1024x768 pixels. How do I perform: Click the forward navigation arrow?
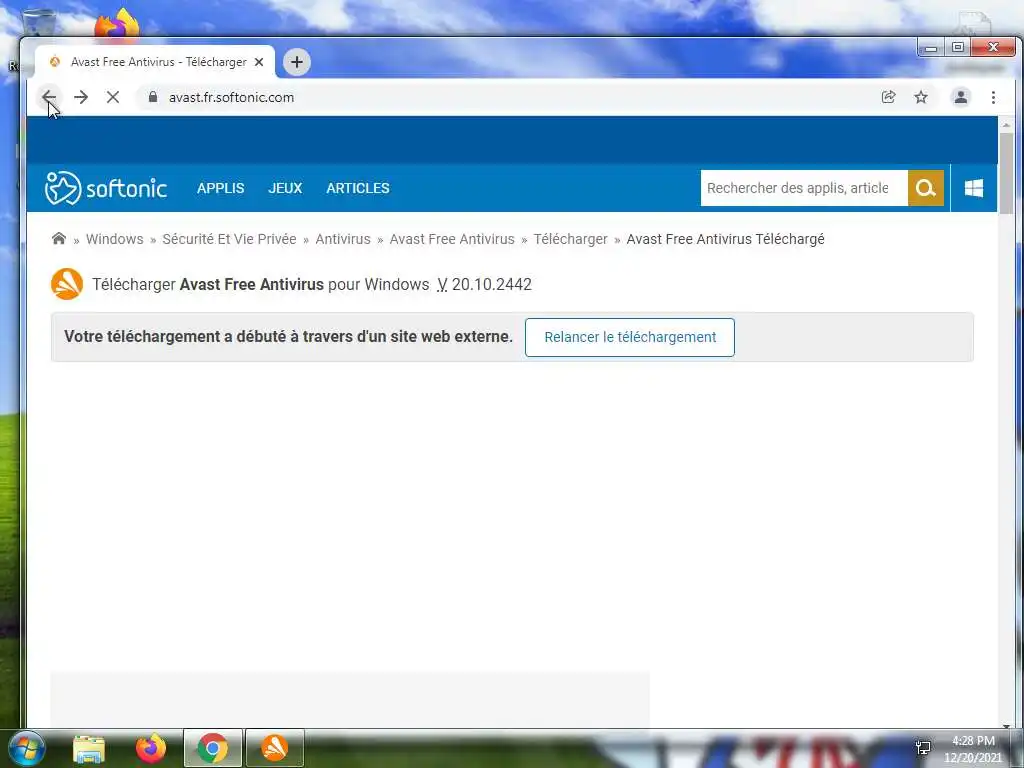(x=81, y=97)
